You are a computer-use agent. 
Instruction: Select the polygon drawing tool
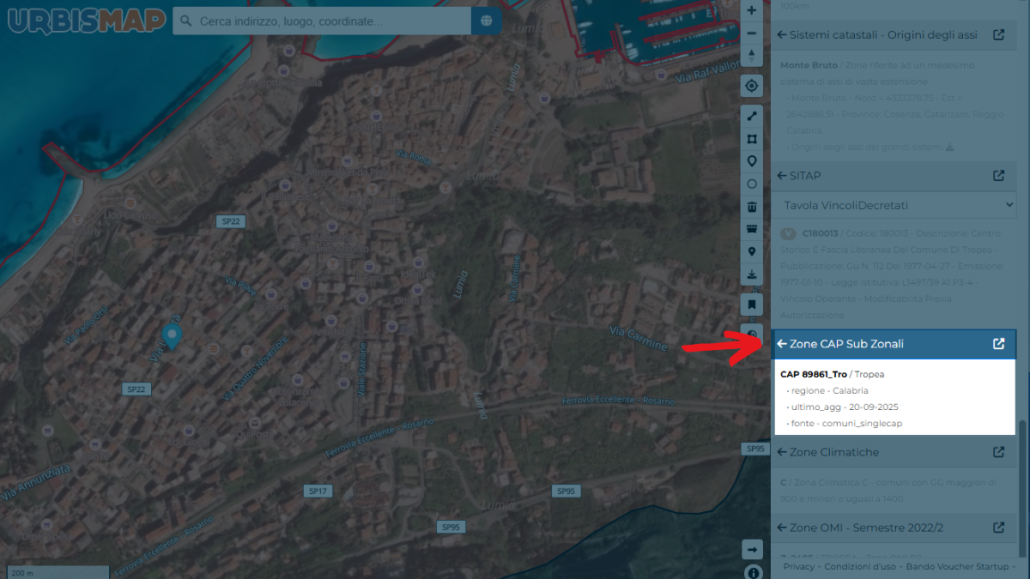[751, 139]
